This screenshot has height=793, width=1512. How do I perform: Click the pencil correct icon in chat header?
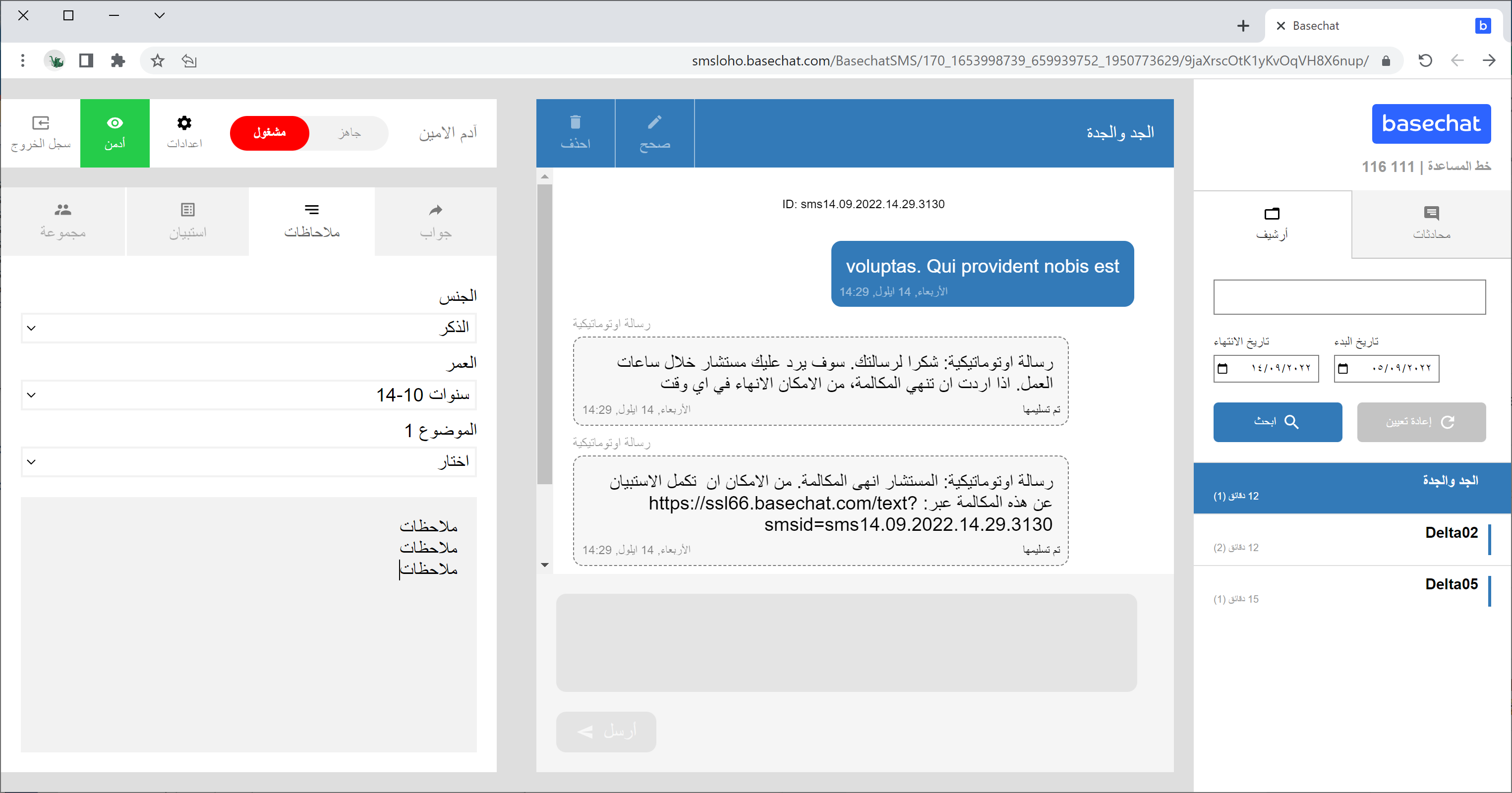(654, 122)
